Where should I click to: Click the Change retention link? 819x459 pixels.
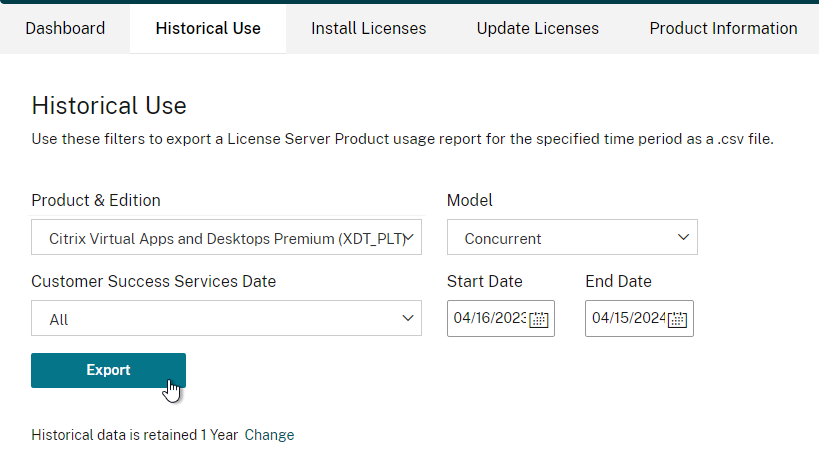(x=269, y=435)
